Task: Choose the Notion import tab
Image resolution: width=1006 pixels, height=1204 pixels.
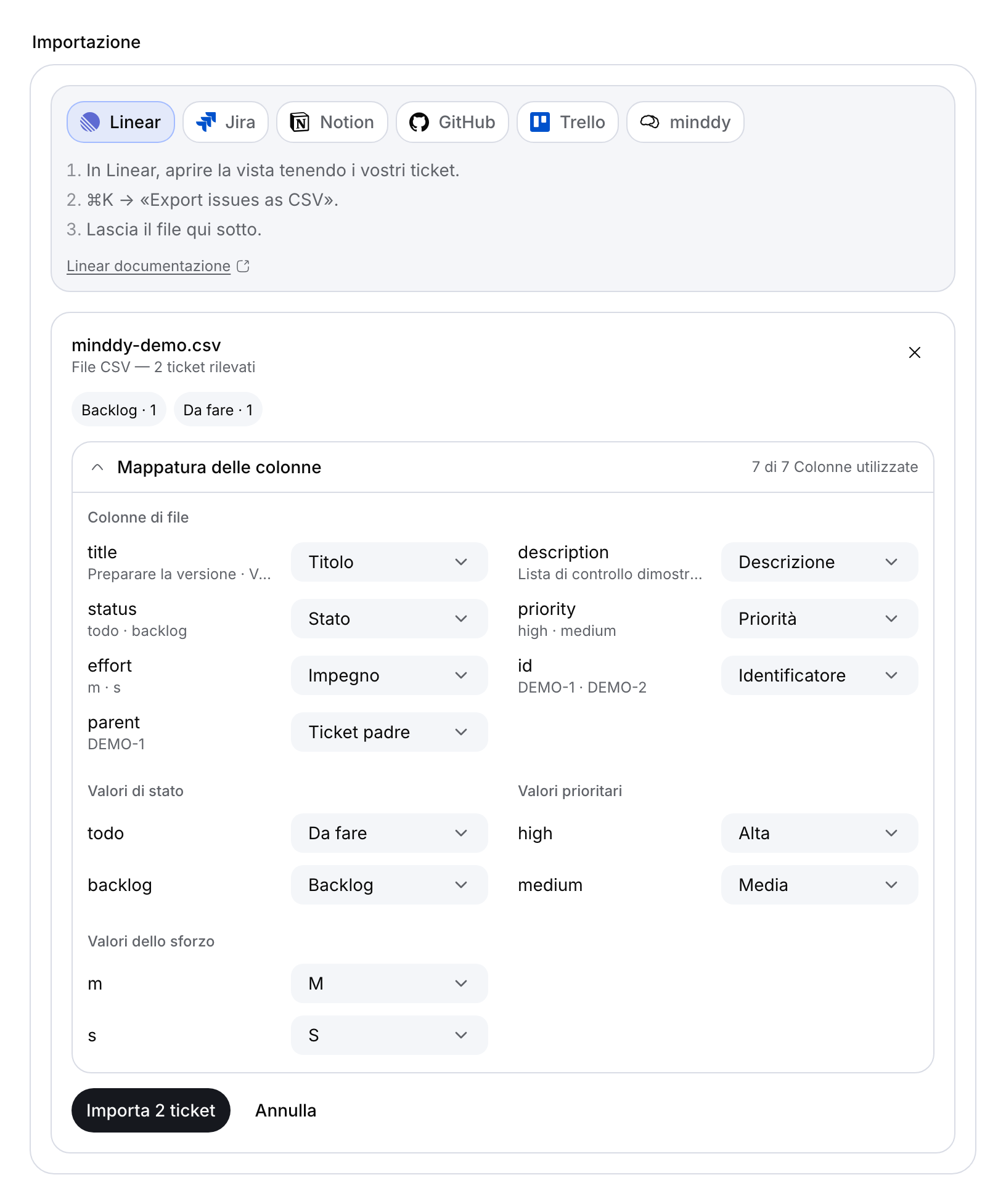Action: 332,122
